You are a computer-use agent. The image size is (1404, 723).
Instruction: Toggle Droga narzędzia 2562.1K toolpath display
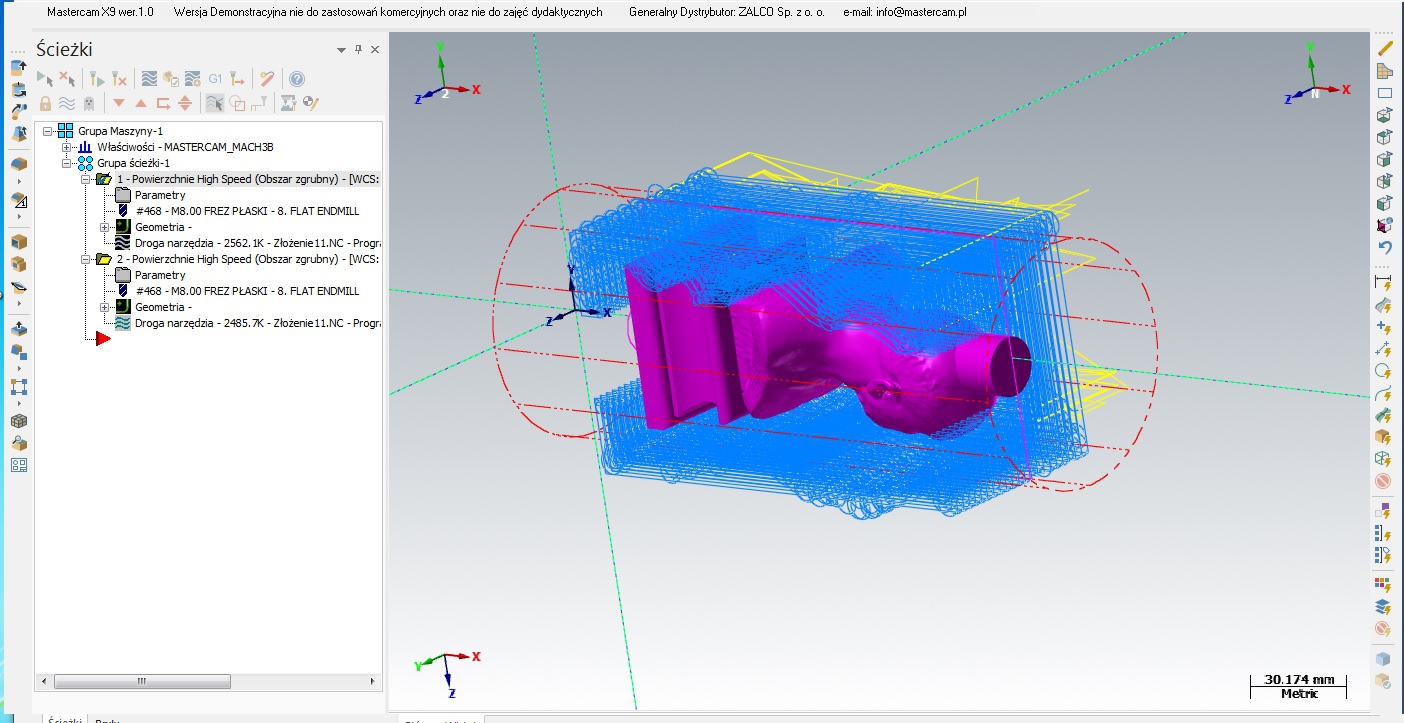122,243
